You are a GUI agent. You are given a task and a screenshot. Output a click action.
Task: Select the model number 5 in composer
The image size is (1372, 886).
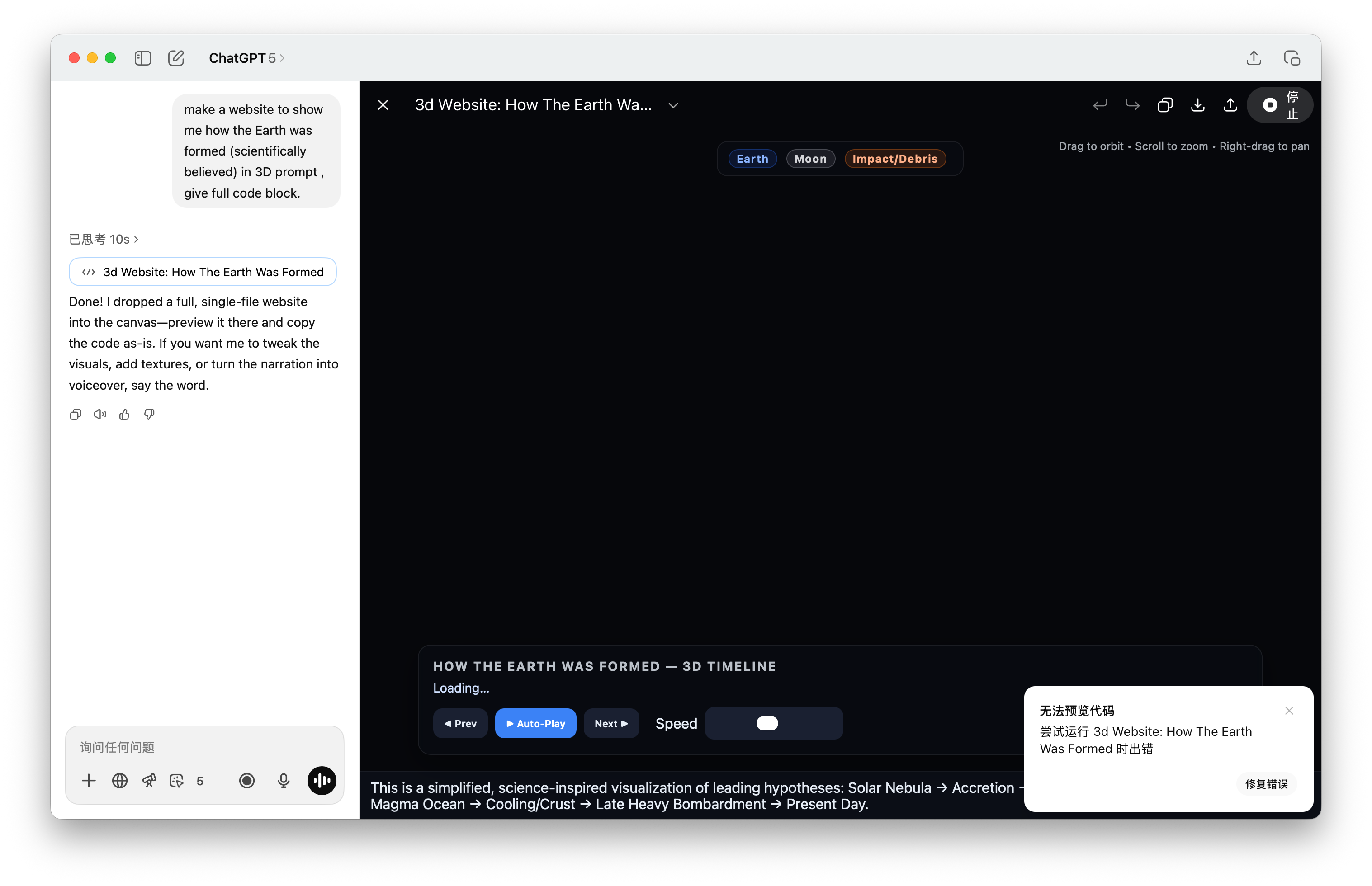click(x=200, y=781)
